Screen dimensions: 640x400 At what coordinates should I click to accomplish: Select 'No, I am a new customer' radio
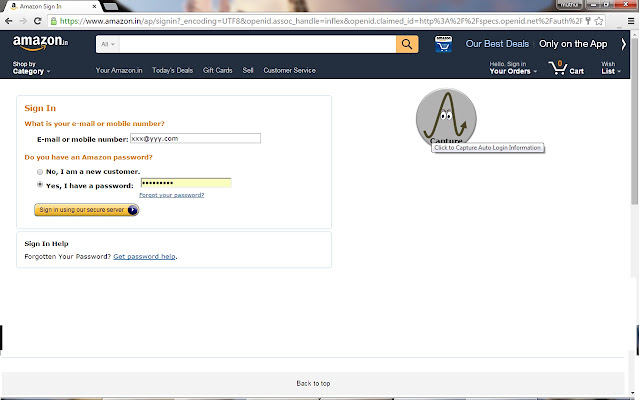[40, 172]
